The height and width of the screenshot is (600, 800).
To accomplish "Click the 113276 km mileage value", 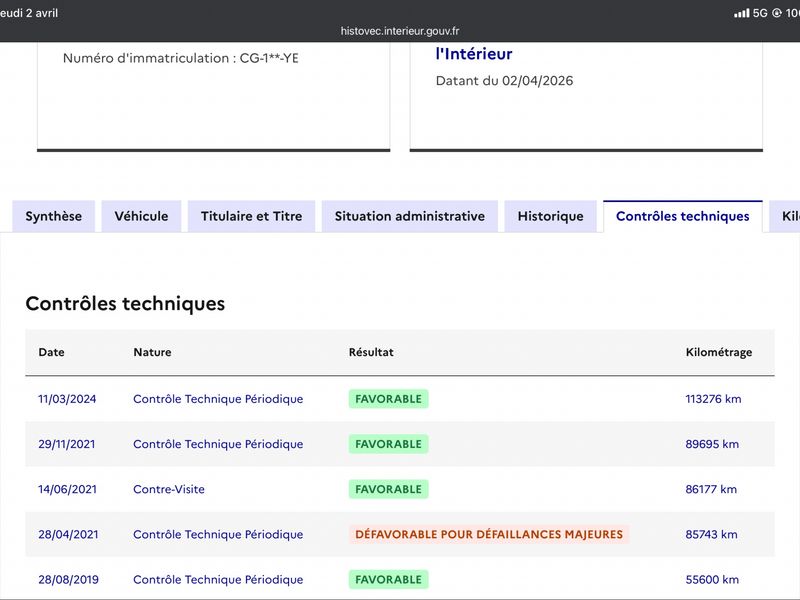I will coord(713,399).
